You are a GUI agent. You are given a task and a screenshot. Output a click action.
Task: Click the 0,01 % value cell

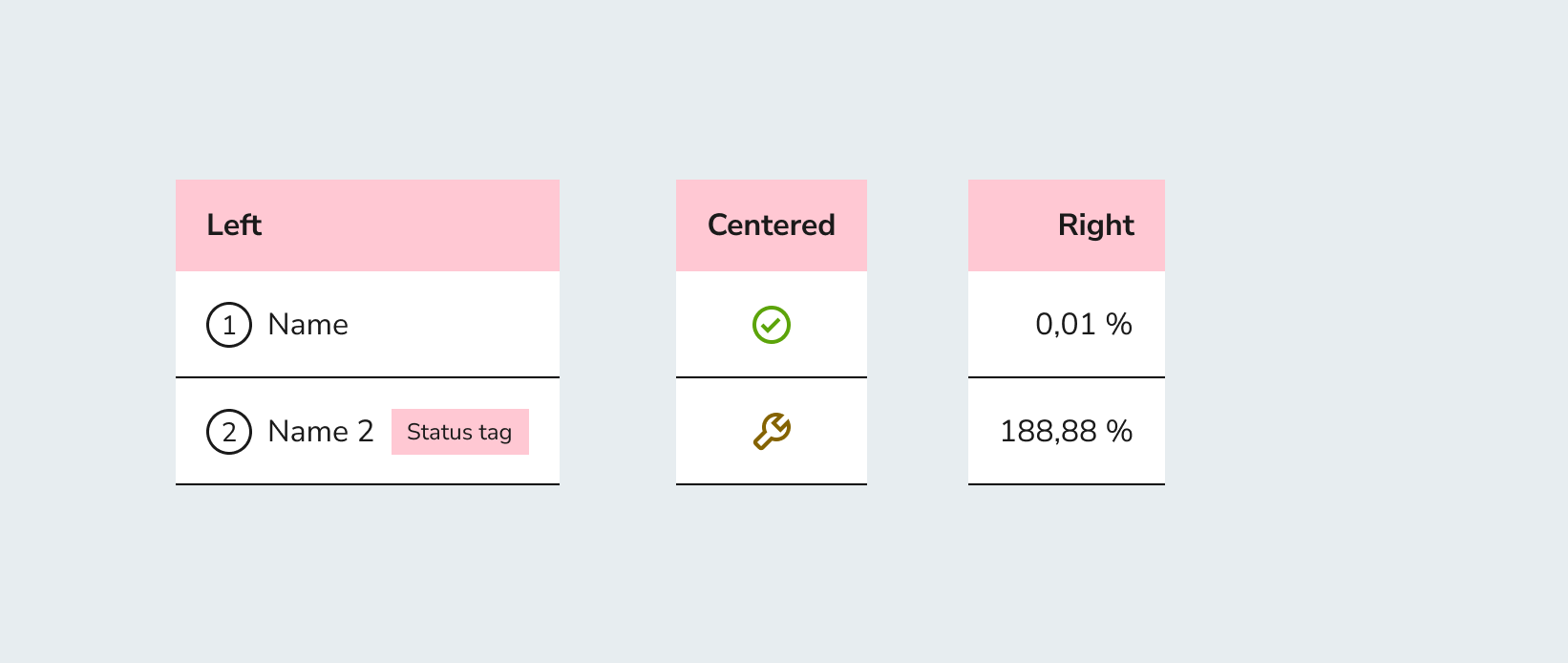coord(1067,325)
